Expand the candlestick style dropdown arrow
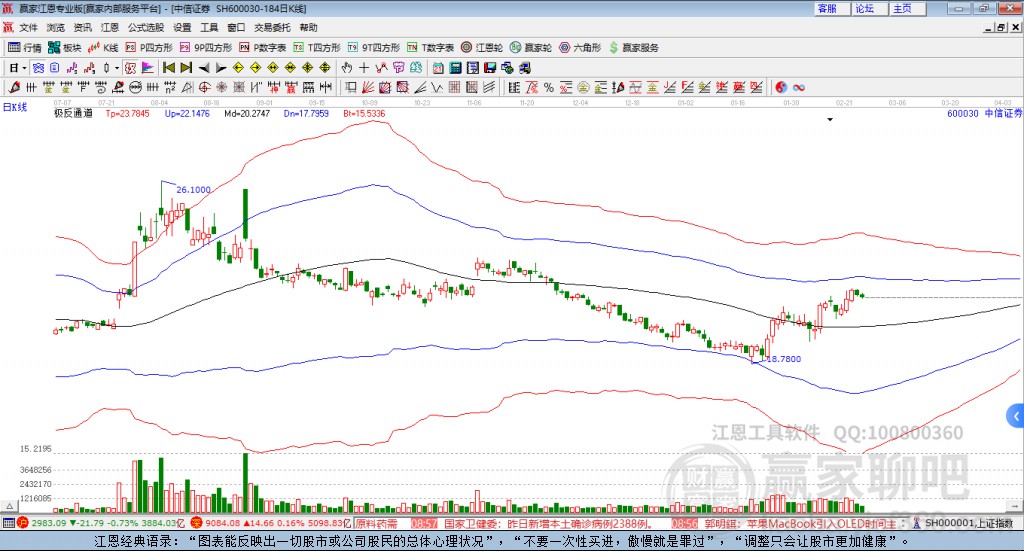Screen dimensions: 1024x551 (x=117, y=68)
